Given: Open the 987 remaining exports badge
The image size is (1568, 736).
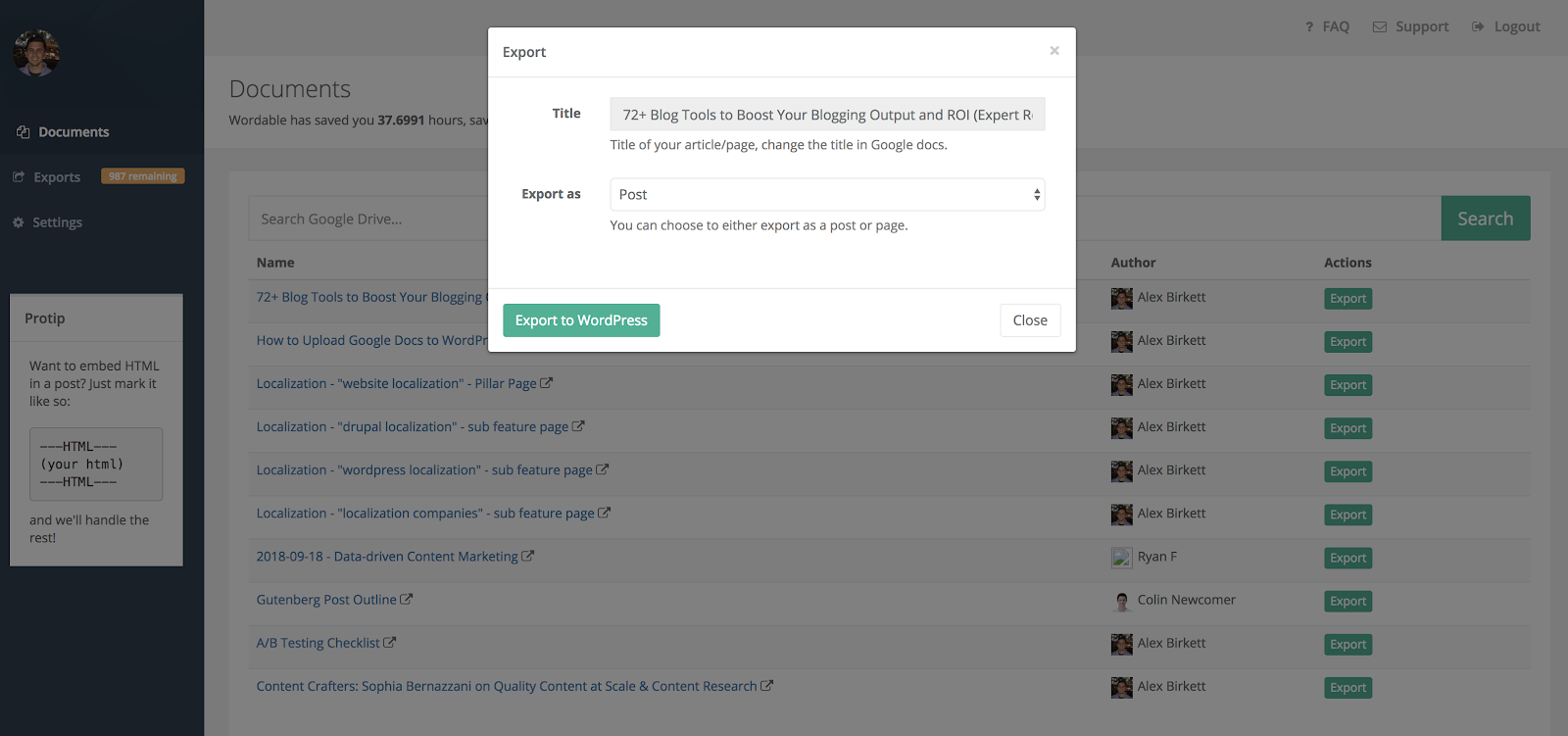Looking at the screenshot, I should [x=143, y=176].
